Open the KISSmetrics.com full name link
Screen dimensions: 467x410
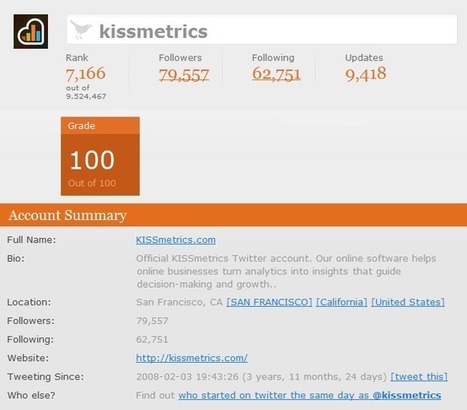(x=176, y=240)
